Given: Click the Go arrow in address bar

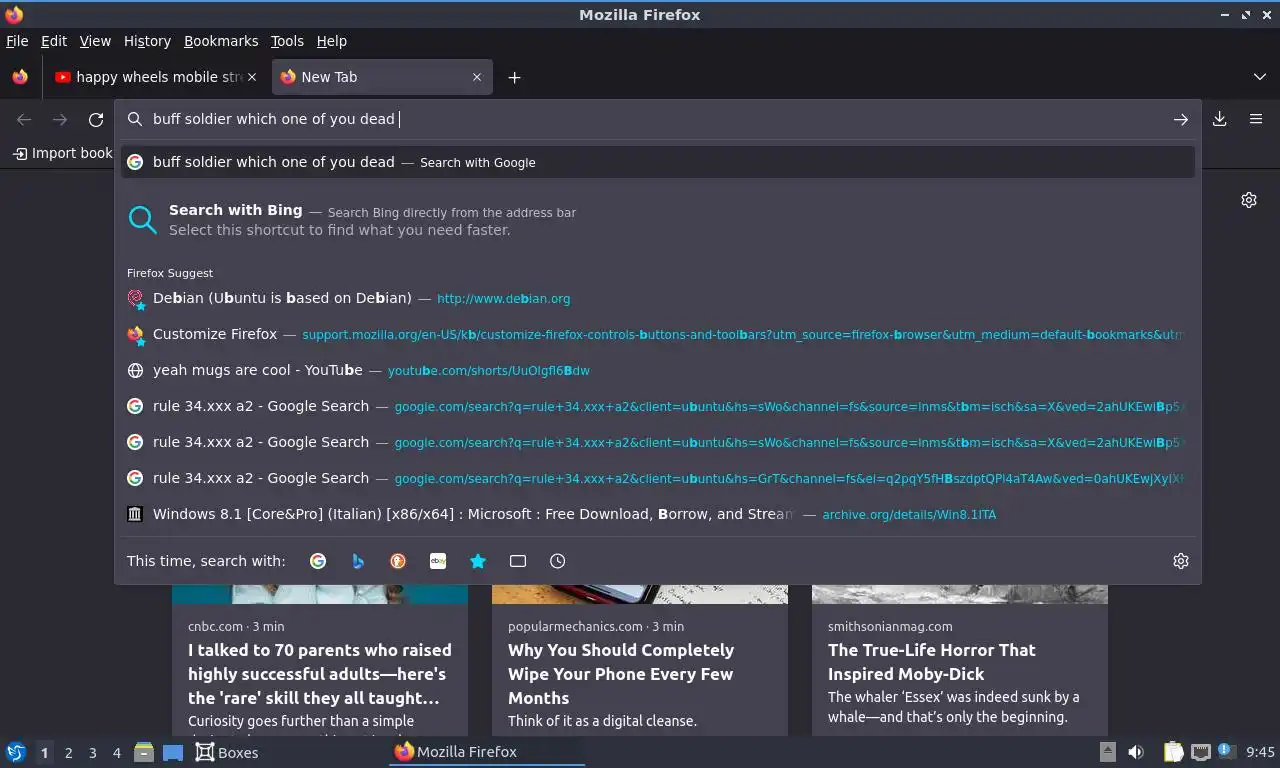Looking at the screenshot, I should [1180, 119].
